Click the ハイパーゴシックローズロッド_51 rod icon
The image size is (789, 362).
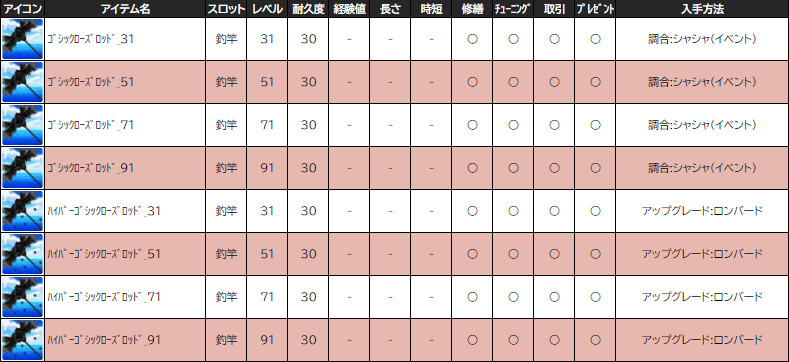click(x=22, y=254)
